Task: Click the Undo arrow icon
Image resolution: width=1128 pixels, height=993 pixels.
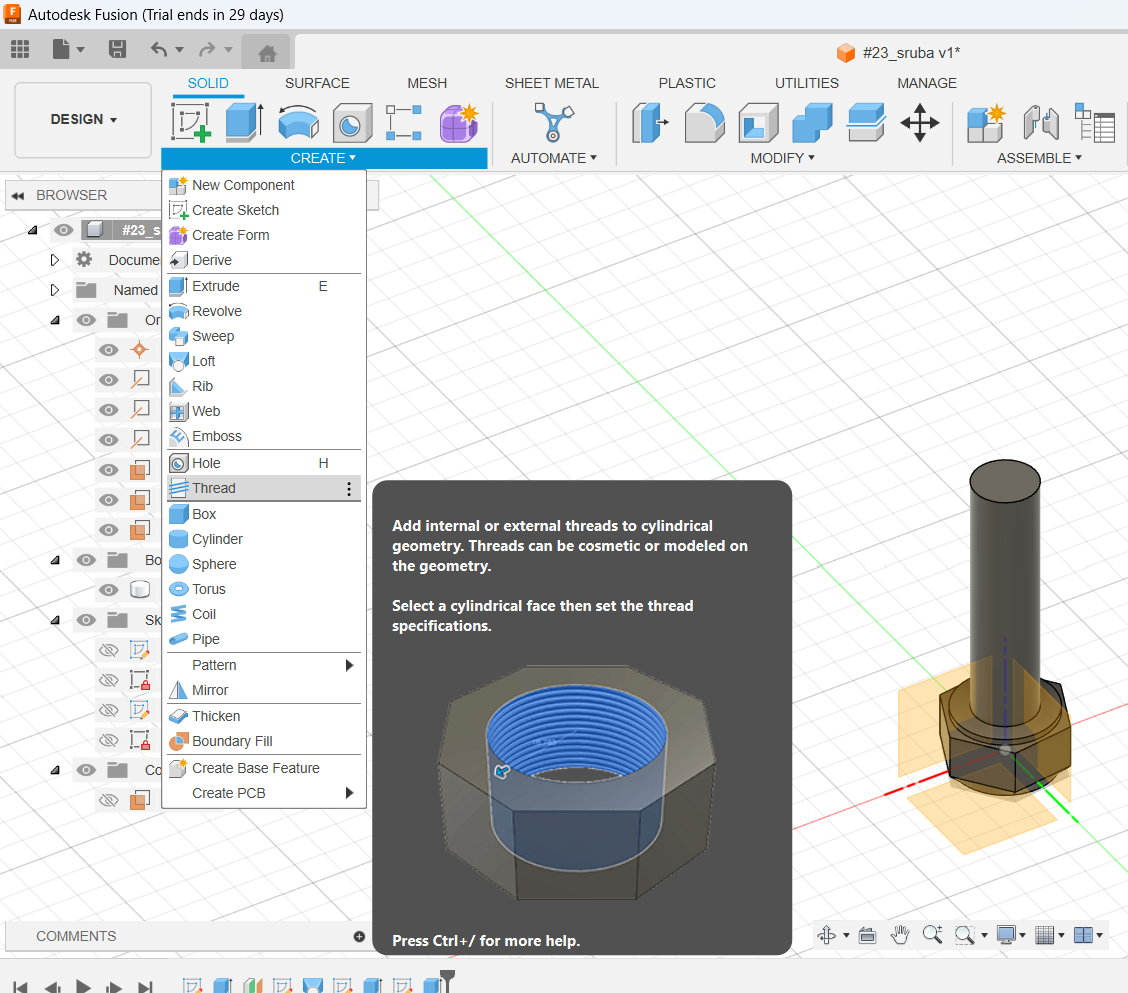Action: (x=159, y=49)
